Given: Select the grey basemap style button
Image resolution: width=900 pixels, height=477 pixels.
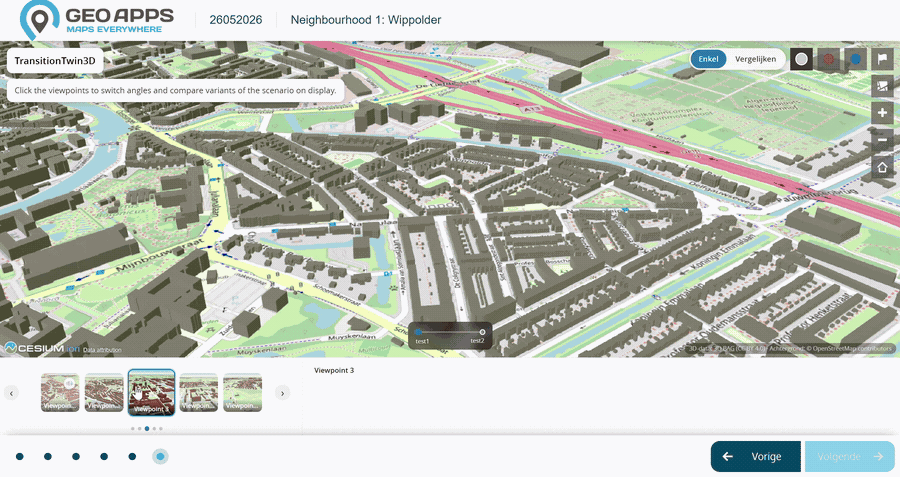Looking at the screenshot, I should coord(801,59).
